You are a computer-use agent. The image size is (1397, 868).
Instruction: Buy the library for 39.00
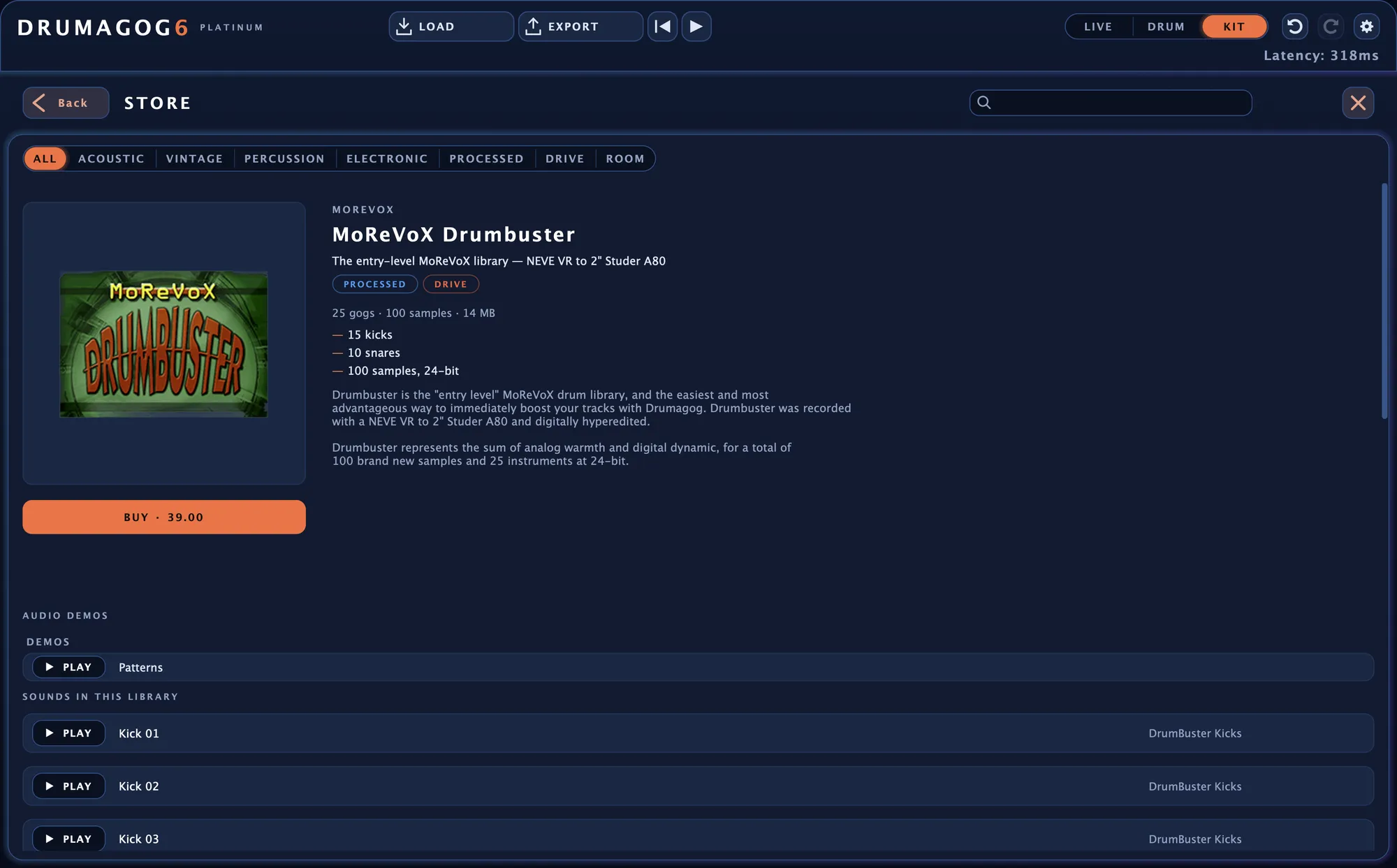(163, 517)
